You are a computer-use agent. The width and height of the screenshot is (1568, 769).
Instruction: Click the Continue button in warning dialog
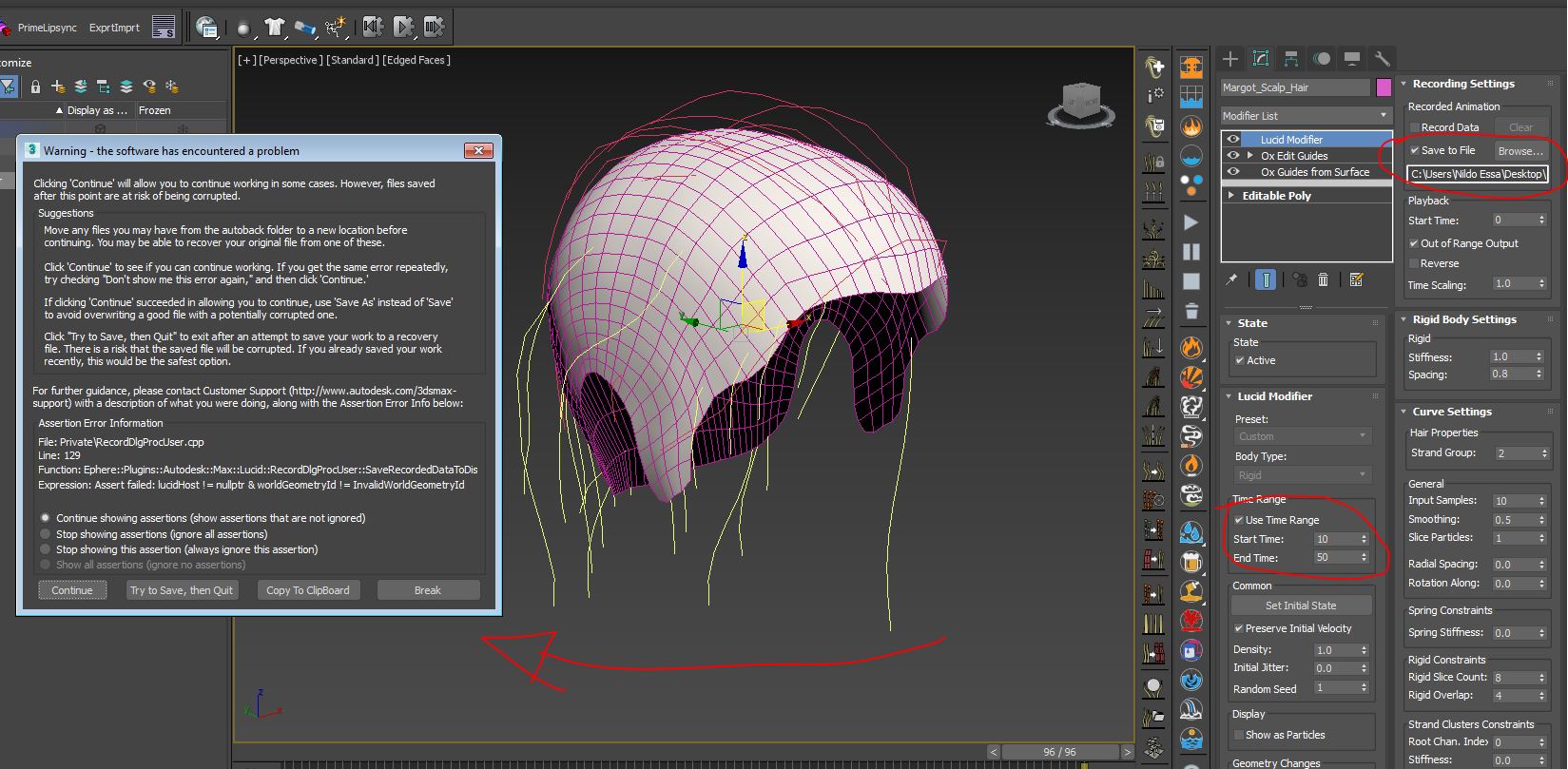click(72, 590)
